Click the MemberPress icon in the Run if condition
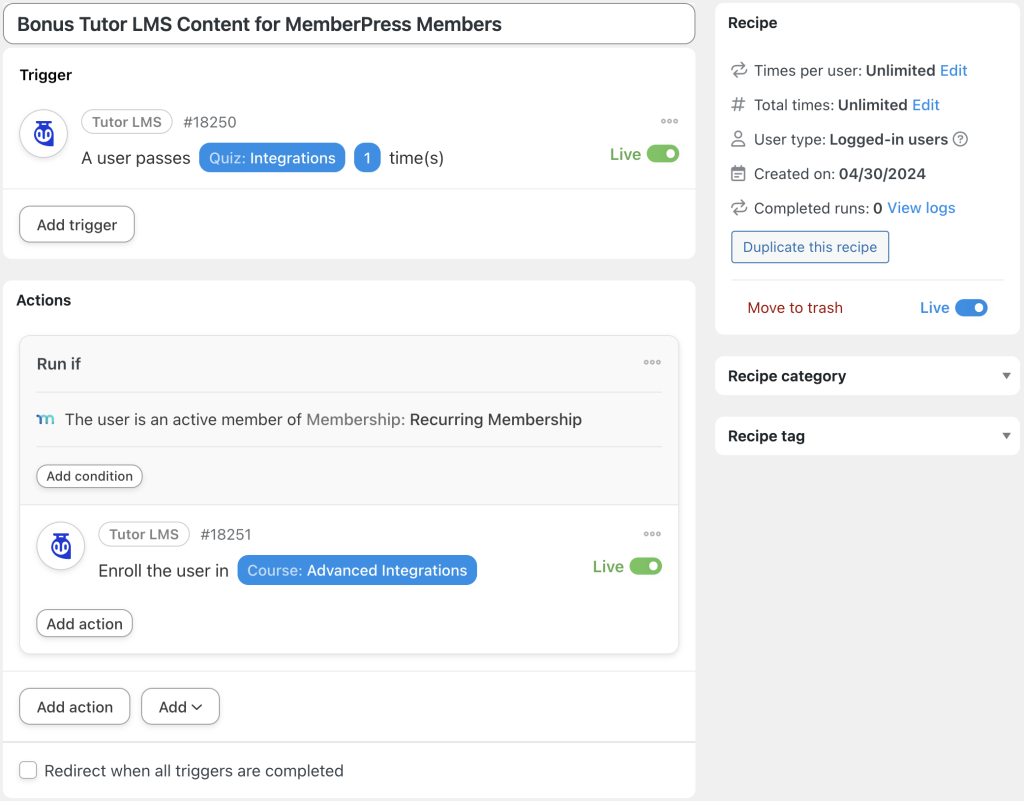 (x=45, y=419)
